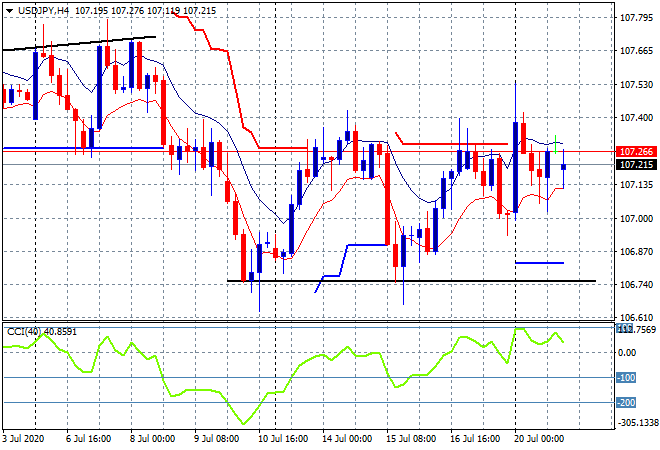Screen dimensions: 660x450
Task: Click the 107.795 price scale value
Action: point(636,18)
